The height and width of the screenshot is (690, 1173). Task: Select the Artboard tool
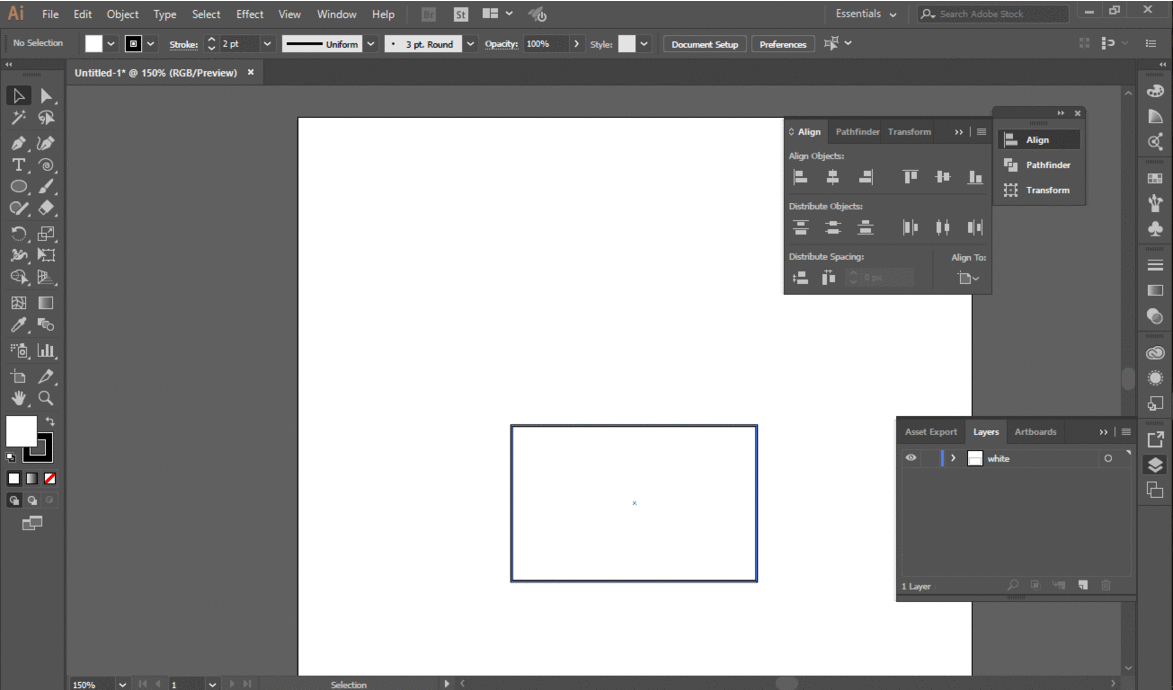click(19, 376)
